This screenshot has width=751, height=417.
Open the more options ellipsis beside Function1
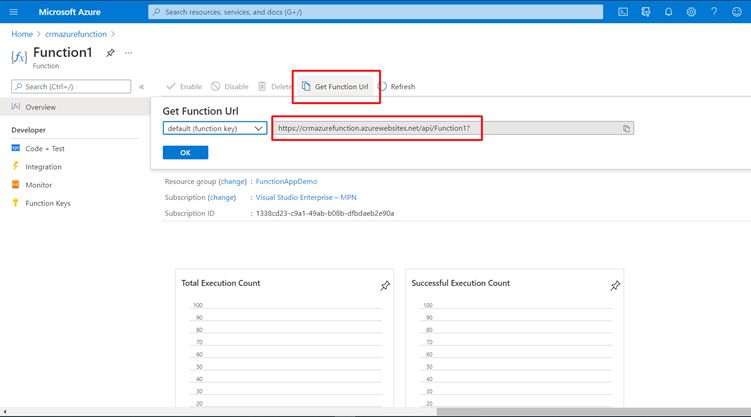[x=128, y=53]
